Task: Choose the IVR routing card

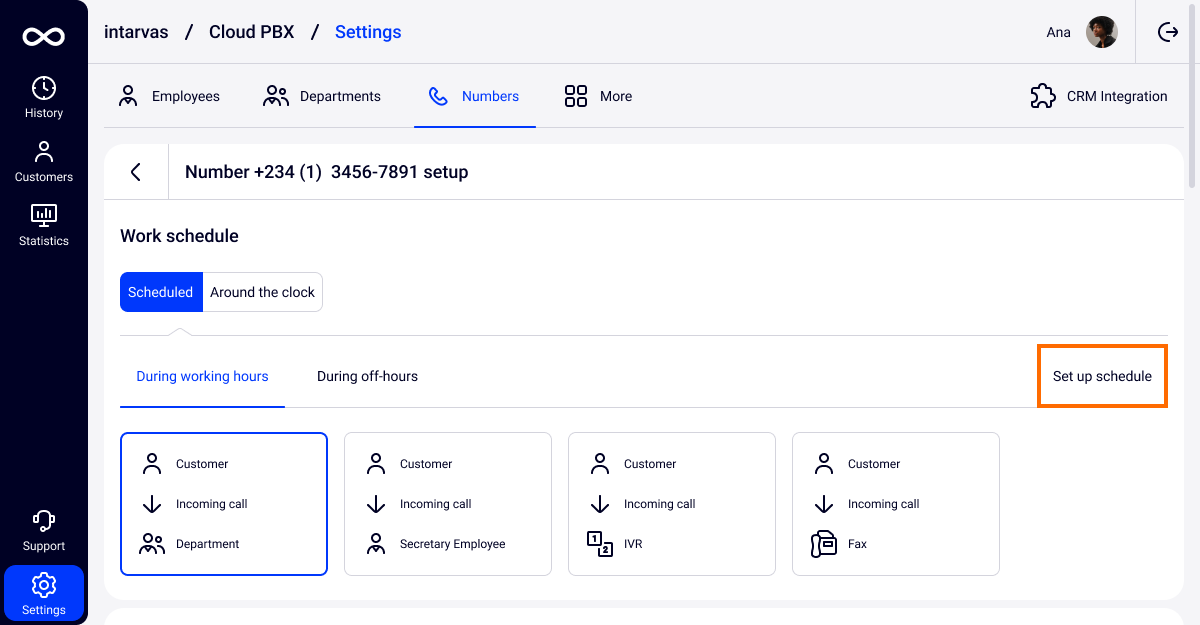Action: (x=672, y=504)
